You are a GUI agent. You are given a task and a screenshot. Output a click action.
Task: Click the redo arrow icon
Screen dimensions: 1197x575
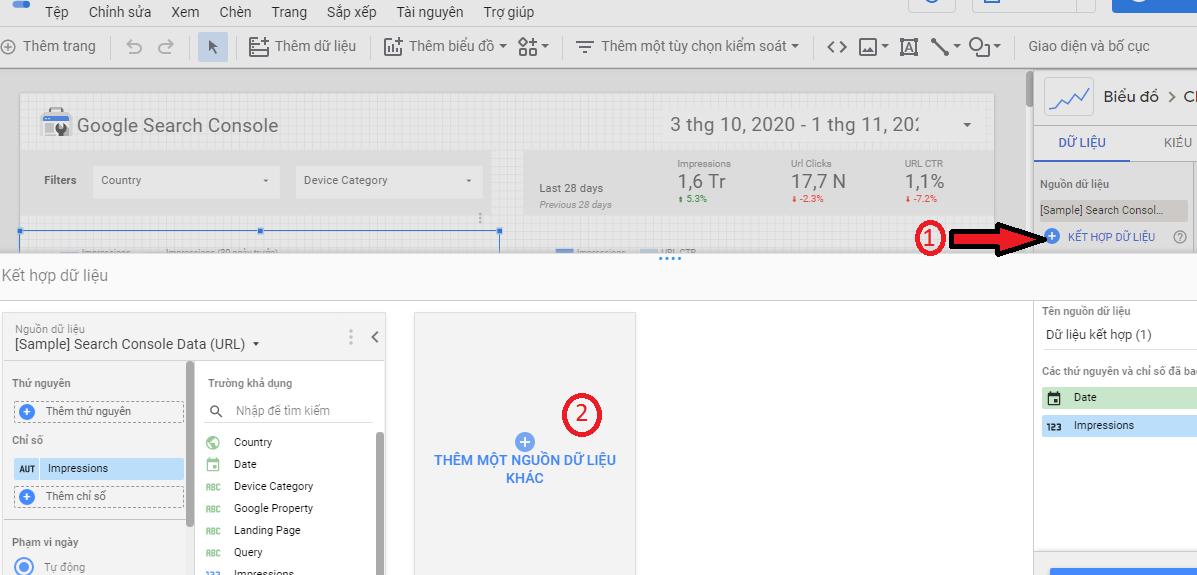tap(166, 47)
